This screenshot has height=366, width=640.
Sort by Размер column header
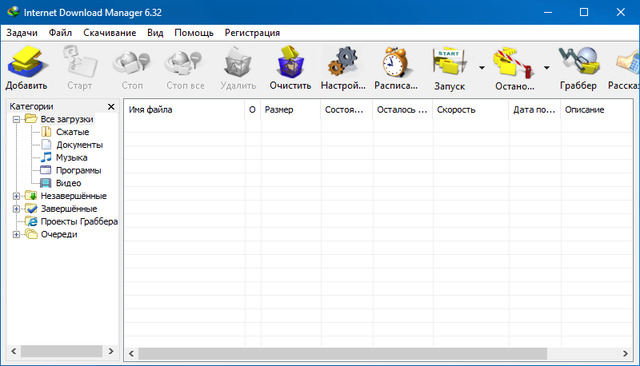point(291,109)
